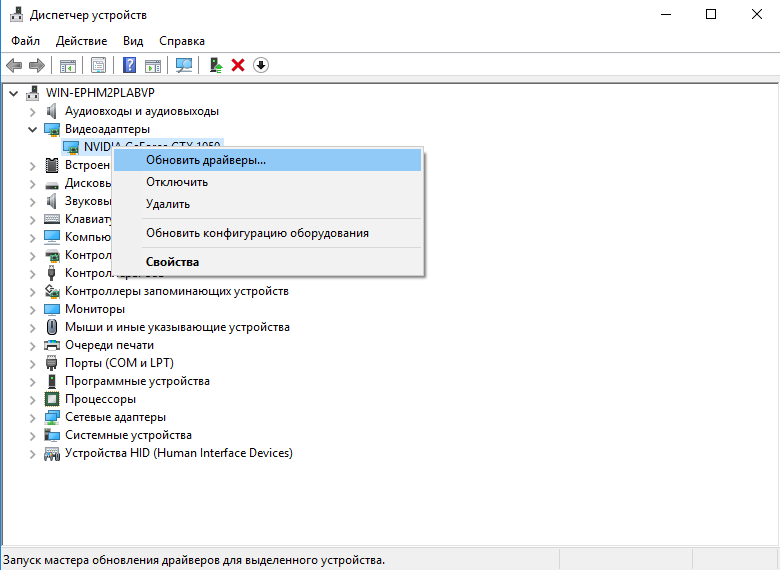Click the Update driver toolbar icon

click(216, 65)
